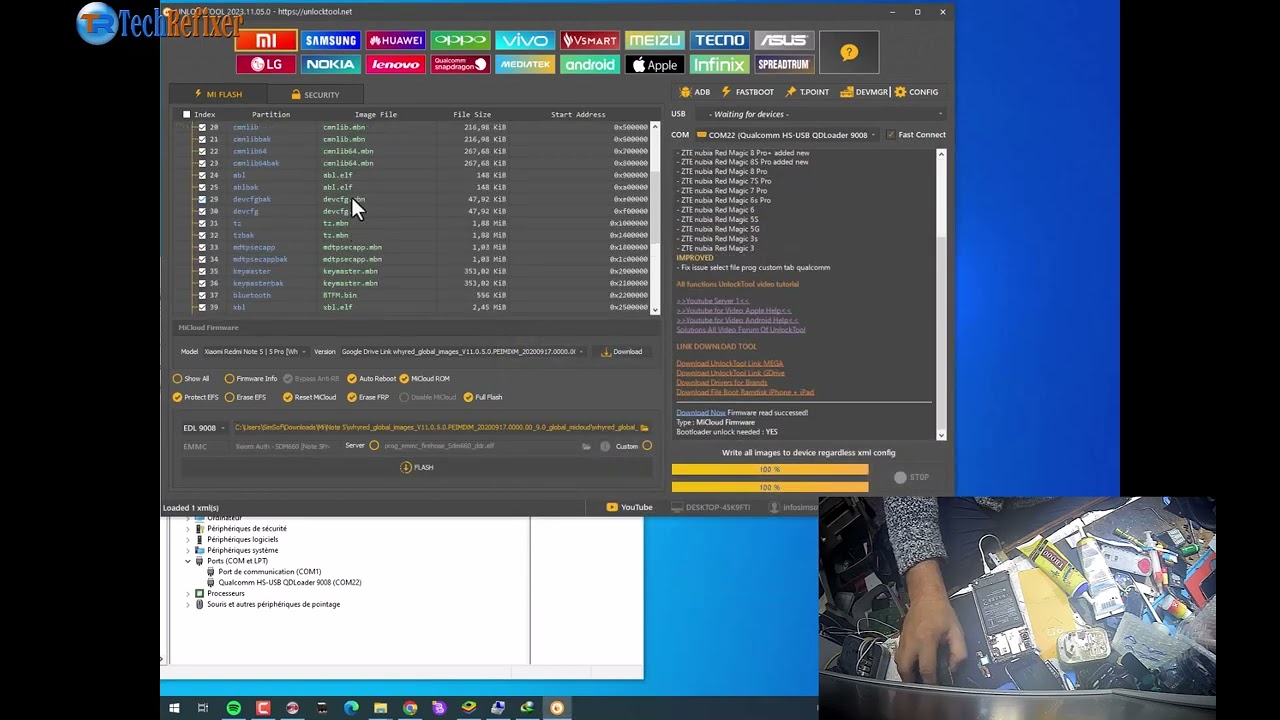
Task: Open Spotify from the taskbar
Action: point(233,708)
